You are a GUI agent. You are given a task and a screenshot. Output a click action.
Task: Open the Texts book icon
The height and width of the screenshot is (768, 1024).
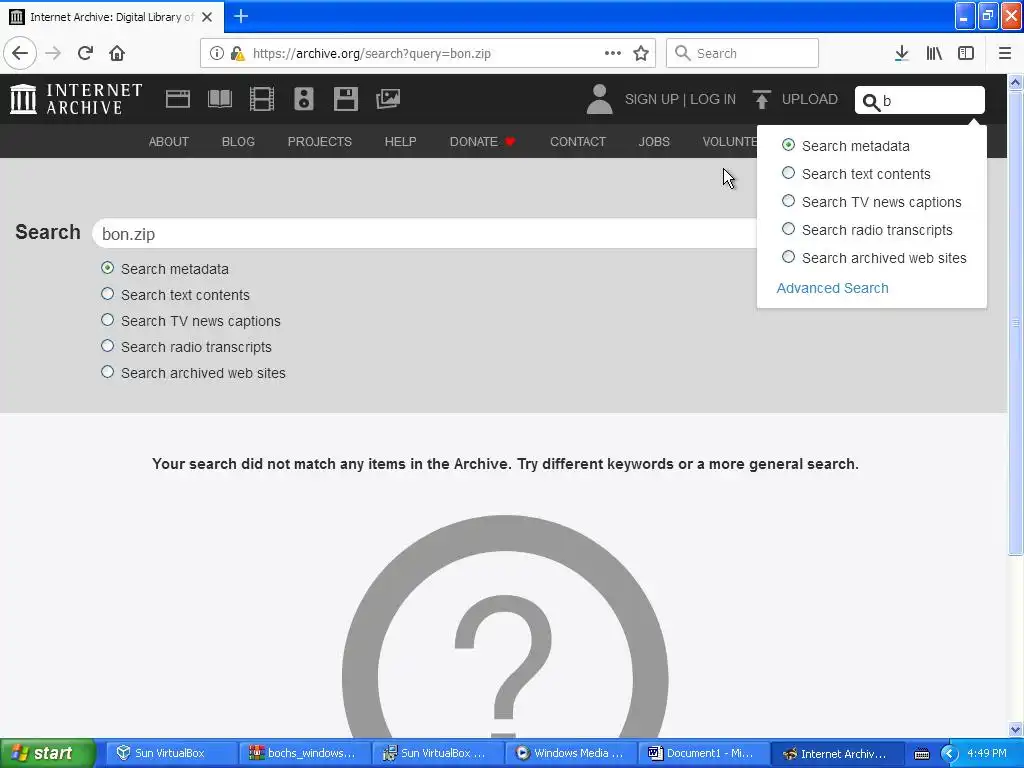pyautogui.click(x=219, y=99)
